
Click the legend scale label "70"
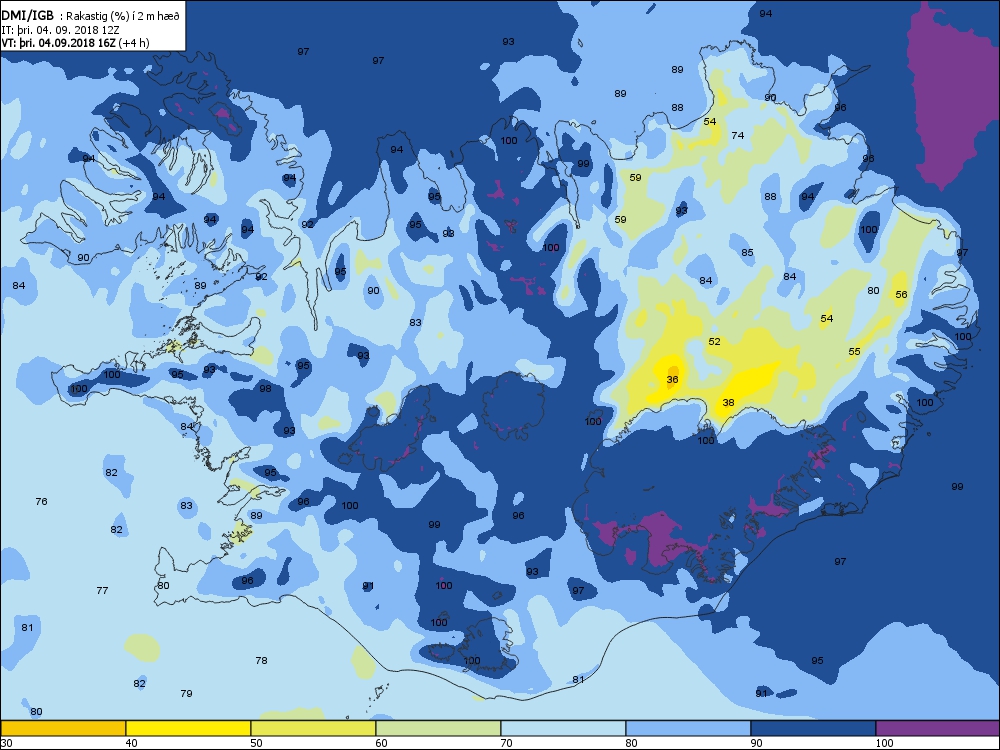[x=506, y=743]
